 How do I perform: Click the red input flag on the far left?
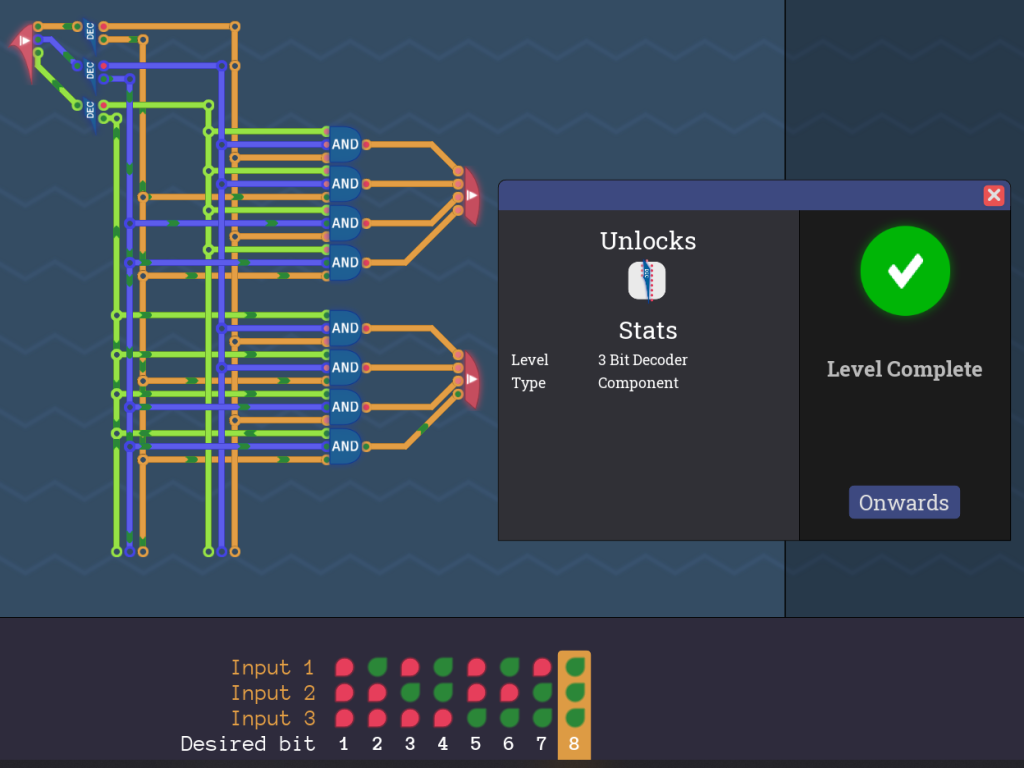tap(20, 40)
